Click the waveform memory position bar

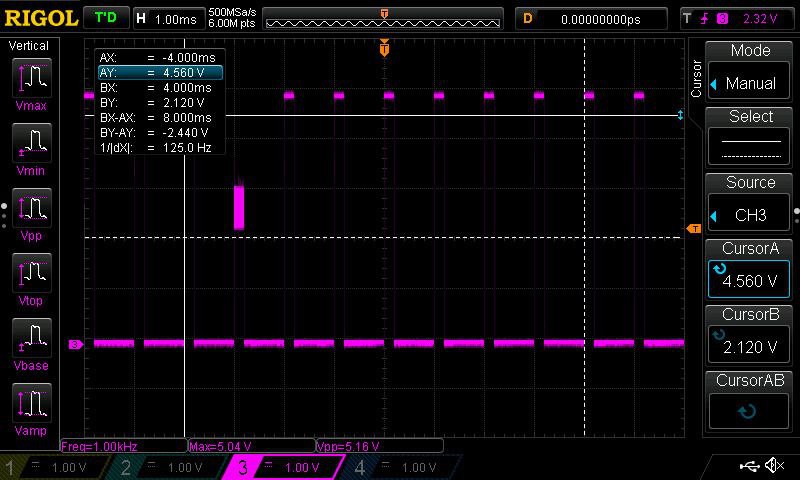pos(384,18)
